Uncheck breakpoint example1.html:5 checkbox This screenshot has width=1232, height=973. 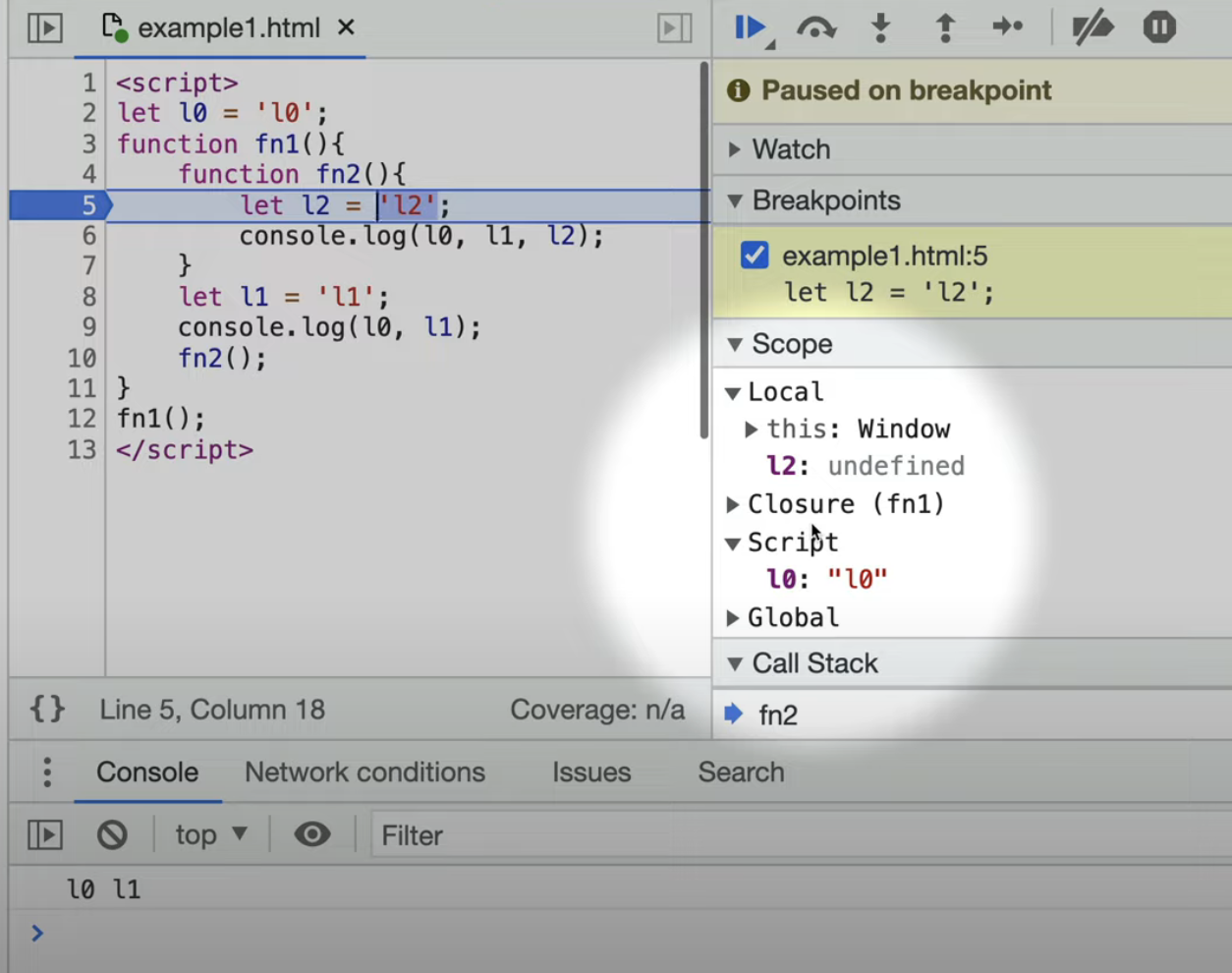pyautogui.click(x=755, y=255)
